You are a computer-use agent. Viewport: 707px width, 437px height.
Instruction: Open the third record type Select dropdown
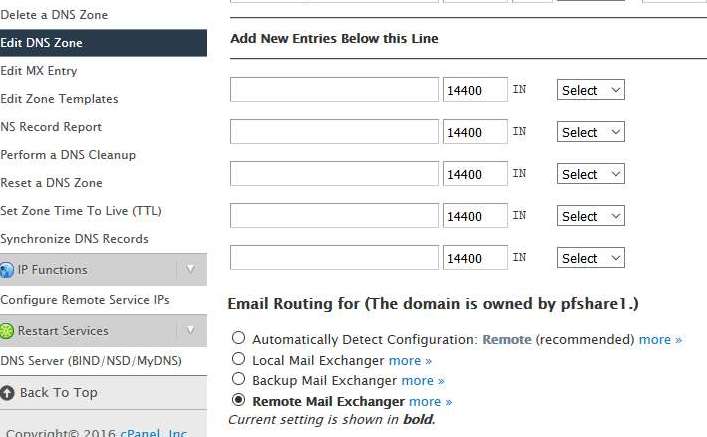pos(591,174)
